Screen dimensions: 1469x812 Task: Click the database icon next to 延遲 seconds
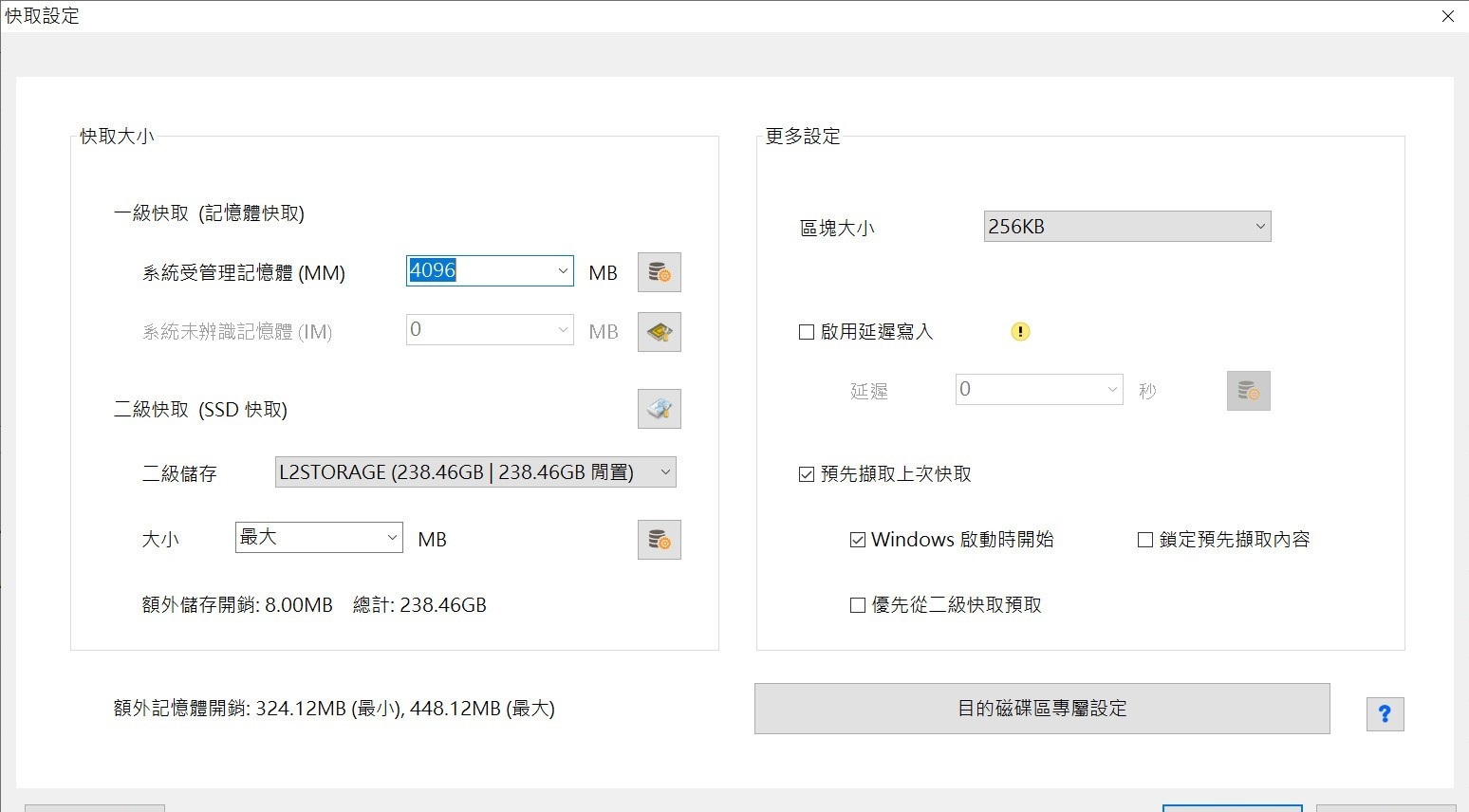coord(1248,391)
